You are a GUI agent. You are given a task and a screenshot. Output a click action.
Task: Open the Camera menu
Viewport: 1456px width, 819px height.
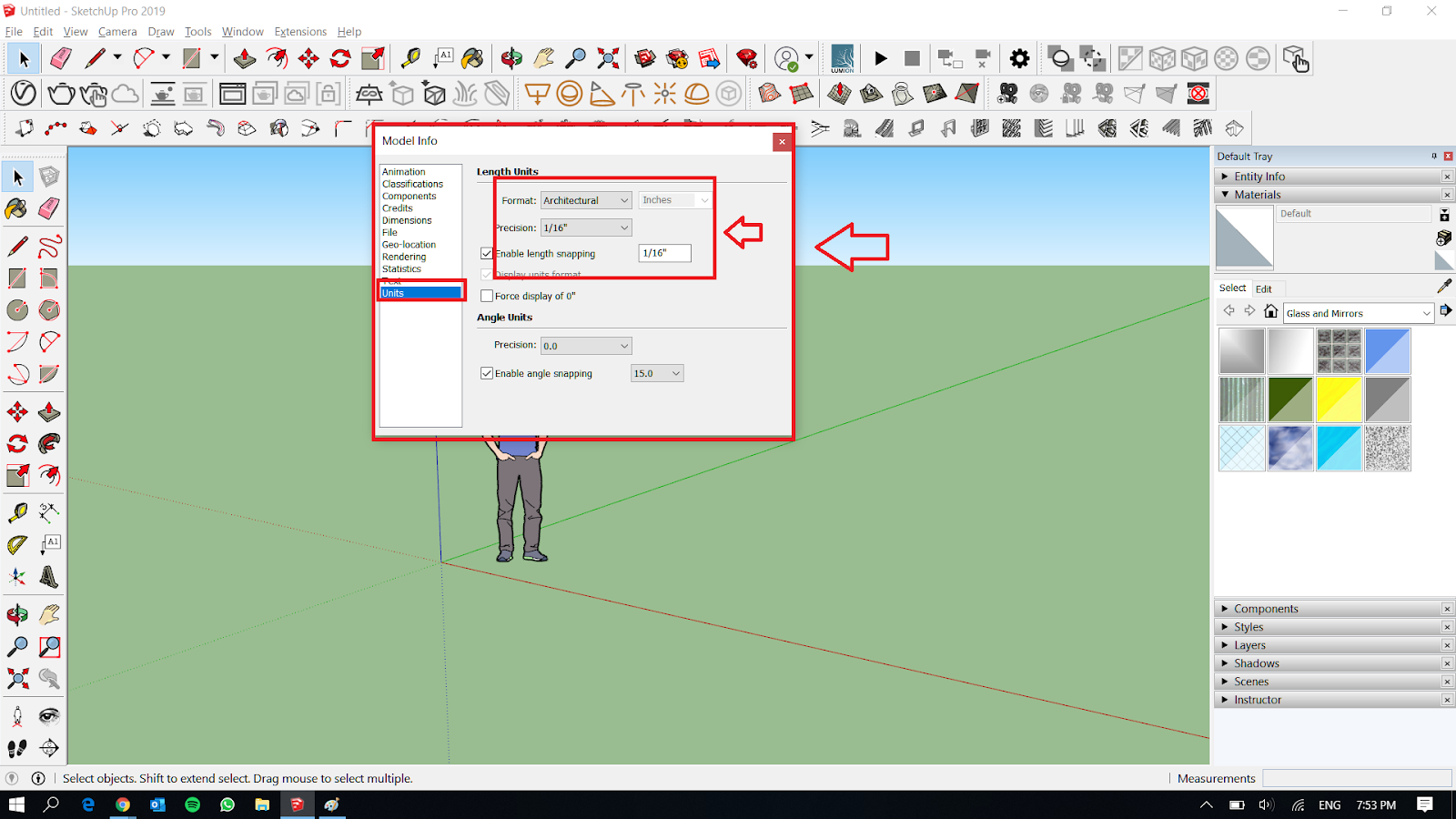[x=117, y=31]
